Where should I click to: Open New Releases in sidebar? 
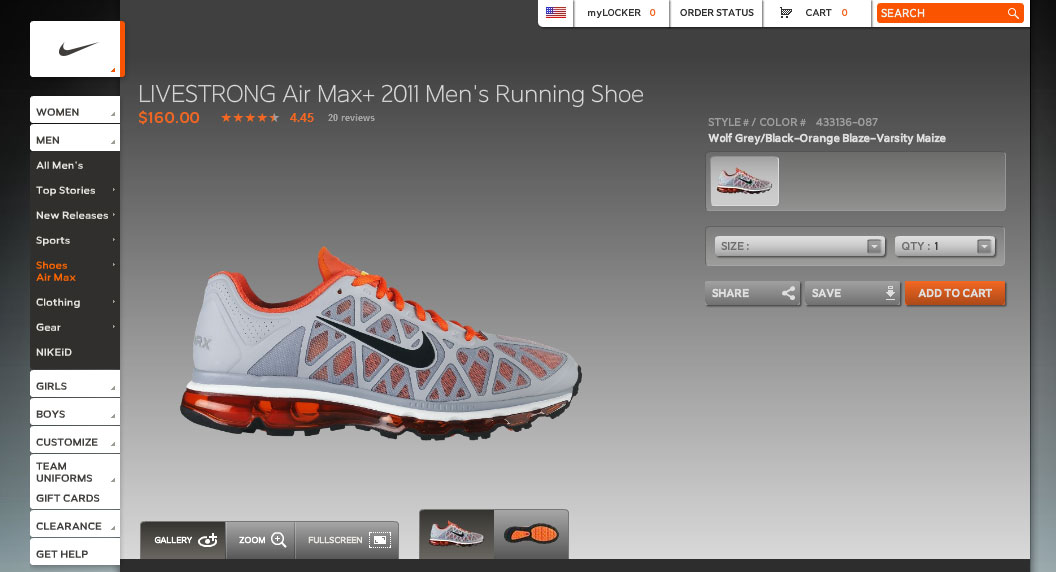(x=72, y=215)
